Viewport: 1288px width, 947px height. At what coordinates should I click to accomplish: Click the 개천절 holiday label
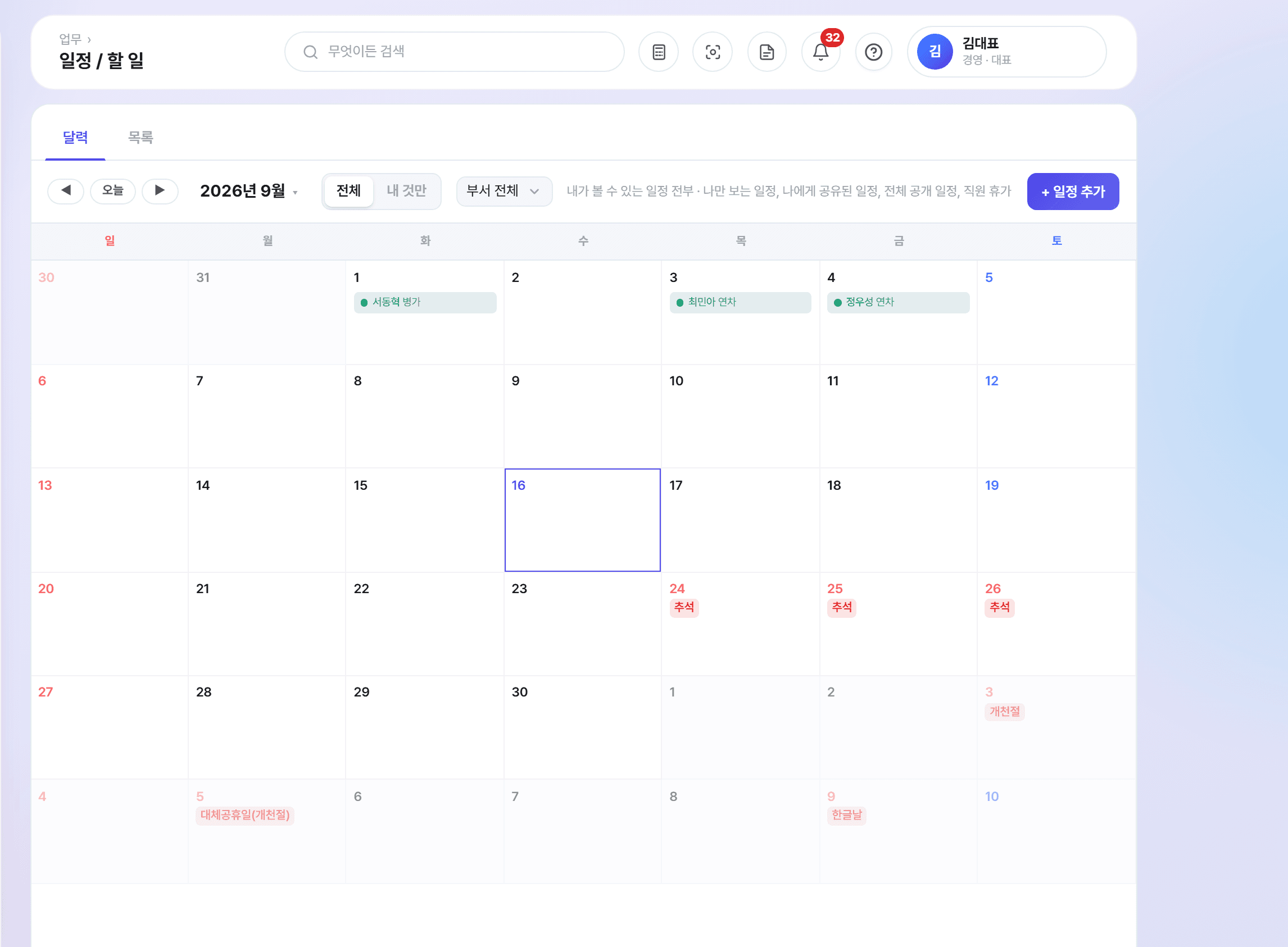click(x=1005, y=712)
